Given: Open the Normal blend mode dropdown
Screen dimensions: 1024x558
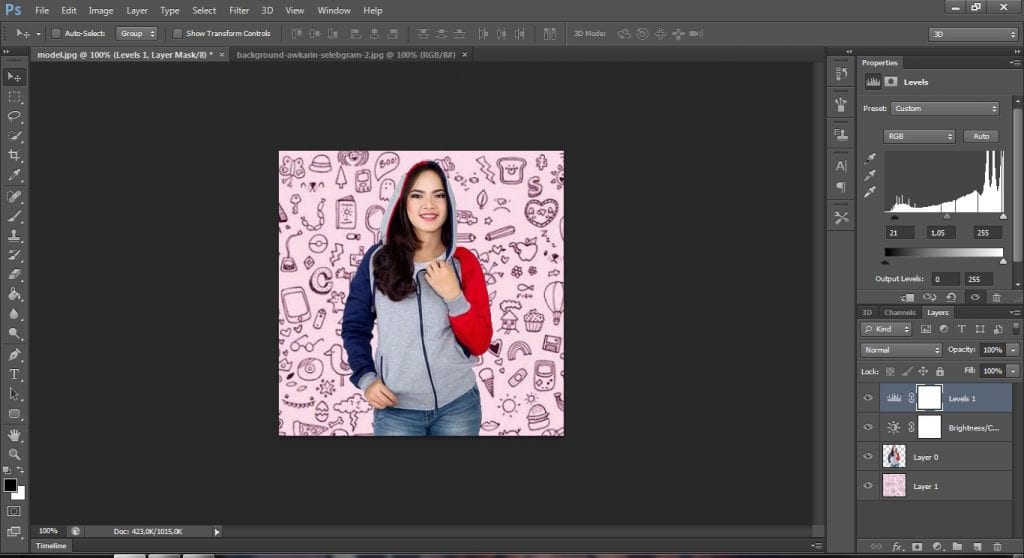Looking at the screenshot, I should [x=901, y=350].
